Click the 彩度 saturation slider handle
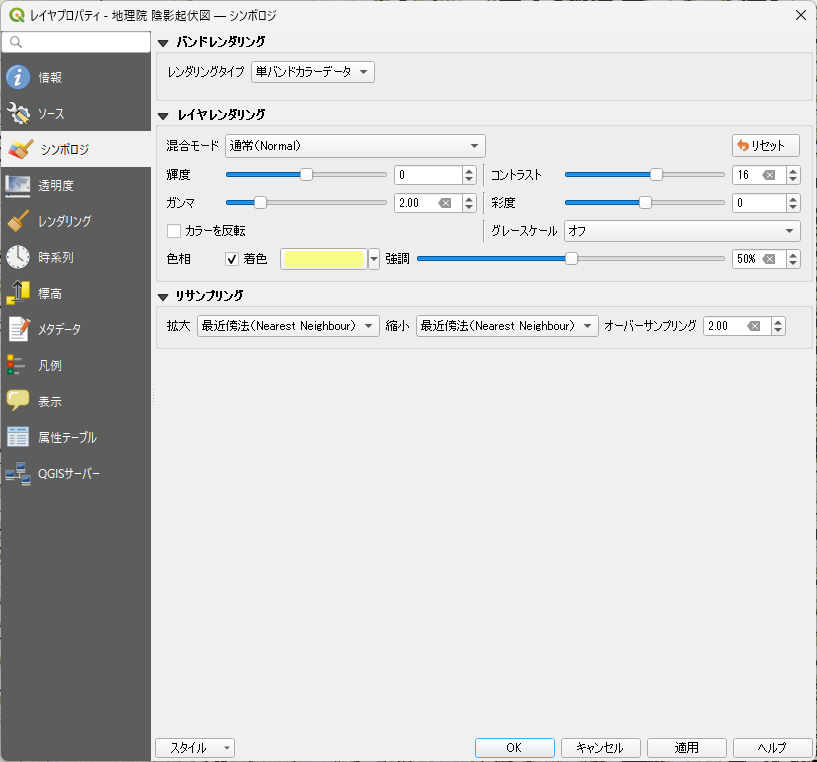The width and height of the screenshot is (817, 762). (646, 203)
